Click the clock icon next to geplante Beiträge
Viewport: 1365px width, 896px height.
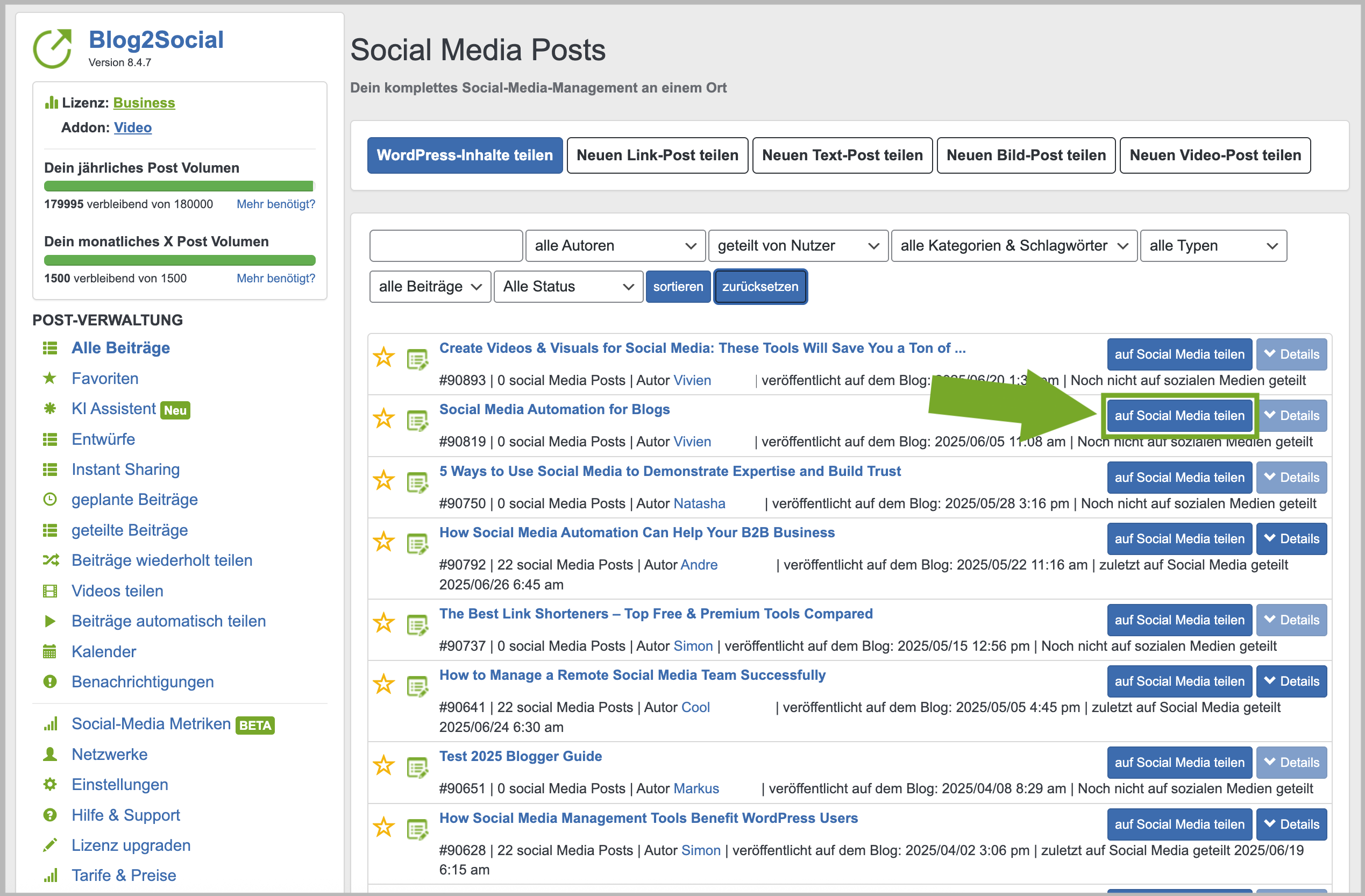coord(50,500)
